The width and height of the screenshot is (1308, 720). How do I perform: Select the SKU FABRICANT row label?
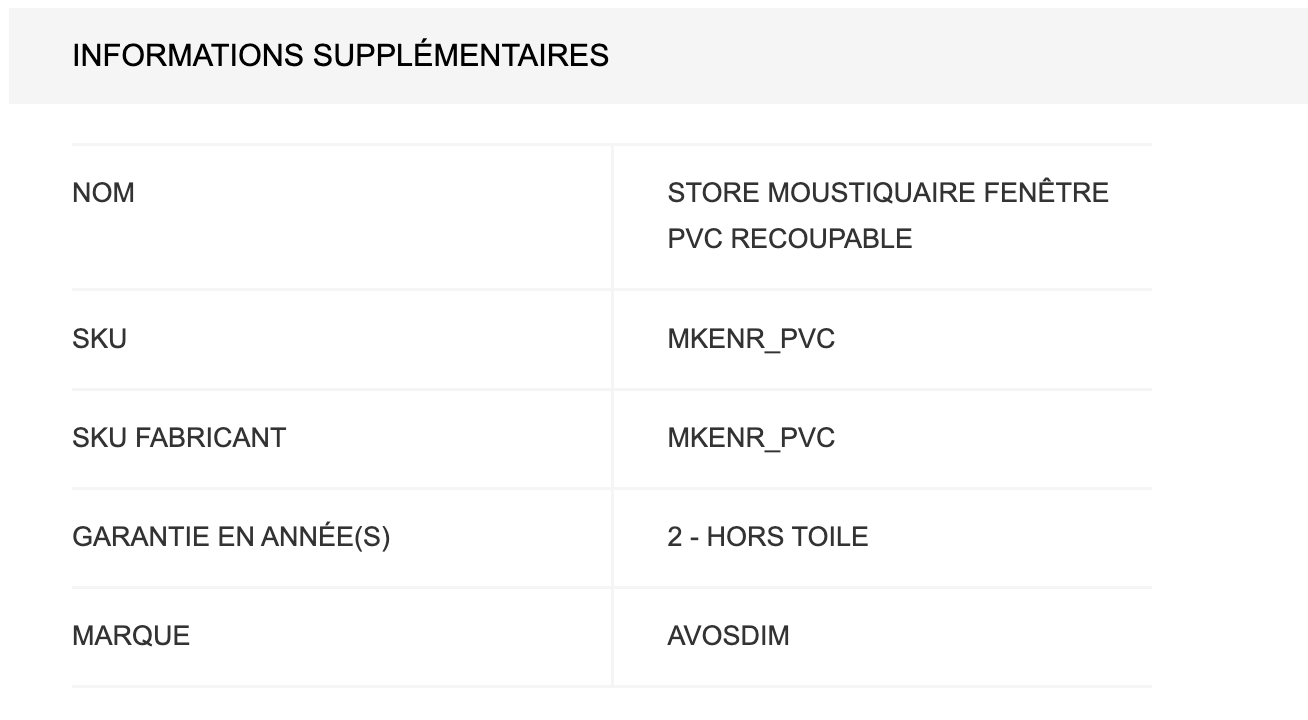[x=178, y=438]
